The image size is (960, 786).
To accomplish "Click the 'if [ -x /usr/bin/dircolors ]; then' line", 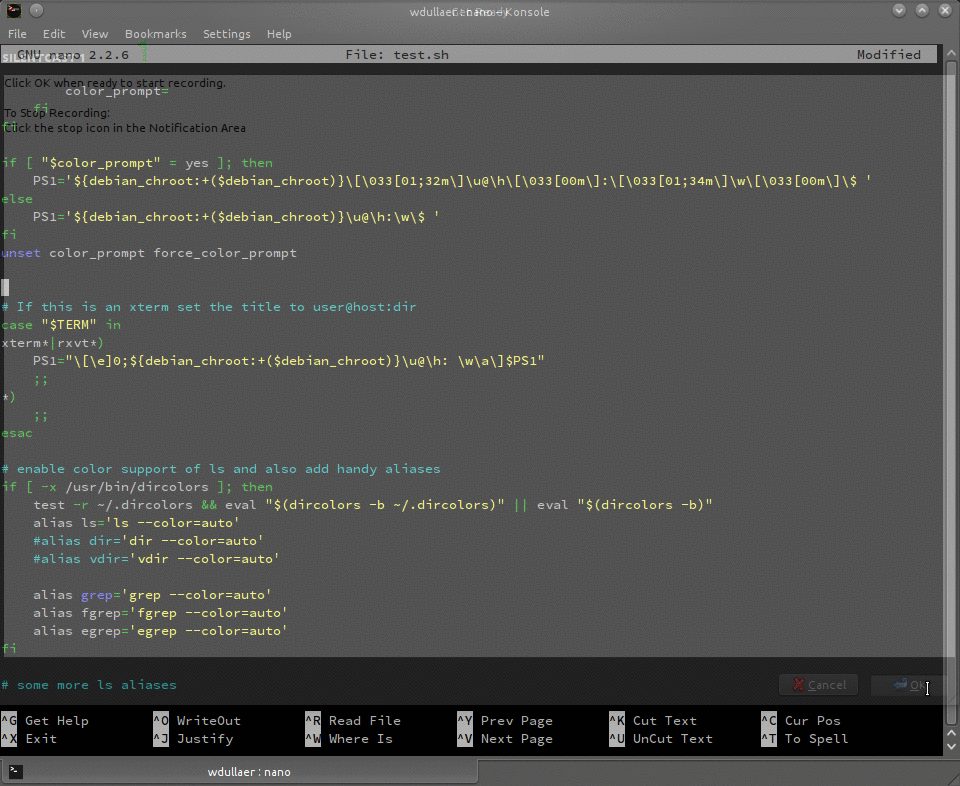I will tap(137, 487).
